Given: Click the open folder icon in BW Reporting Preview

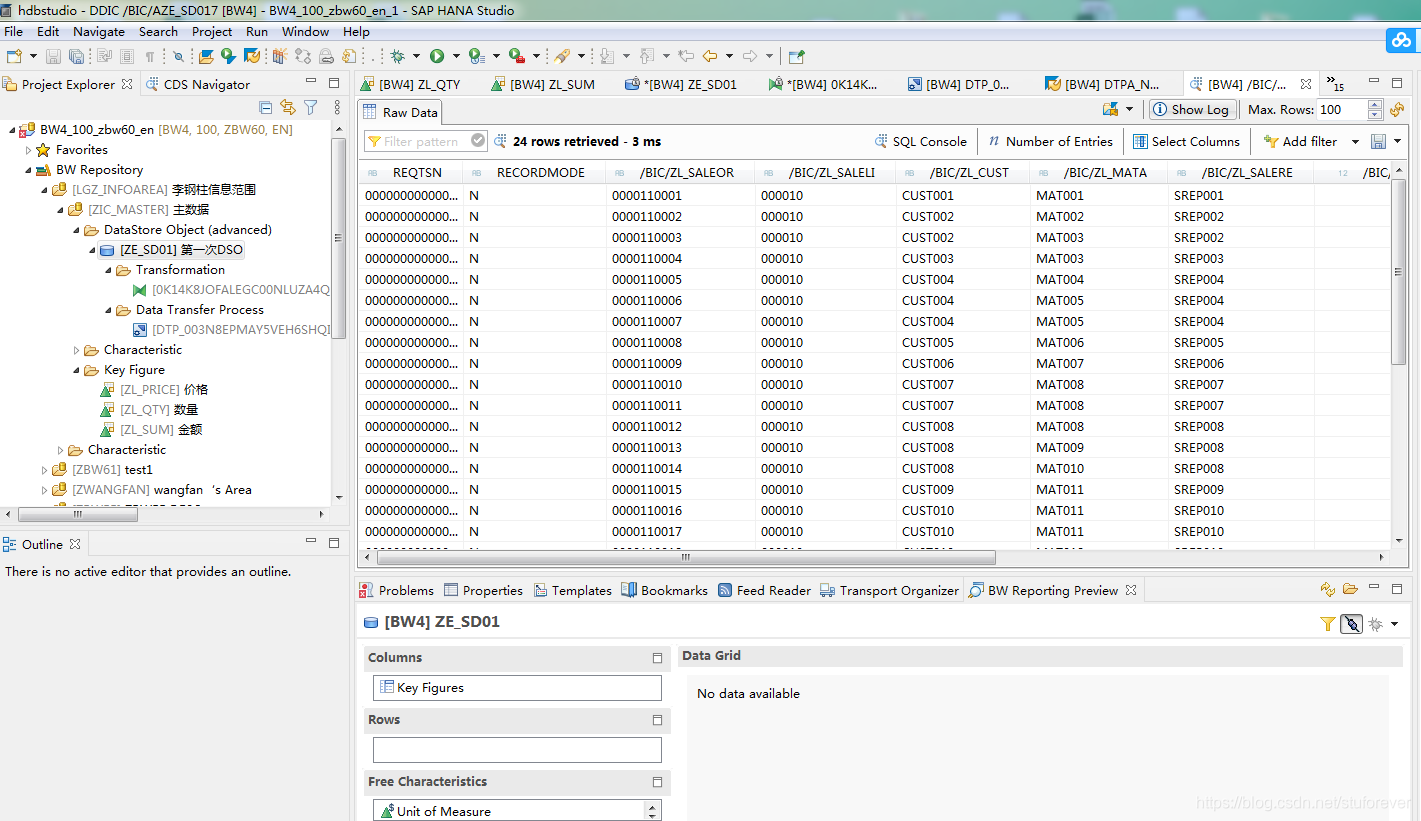Looking at the screenshot, I should point(1350,590).
